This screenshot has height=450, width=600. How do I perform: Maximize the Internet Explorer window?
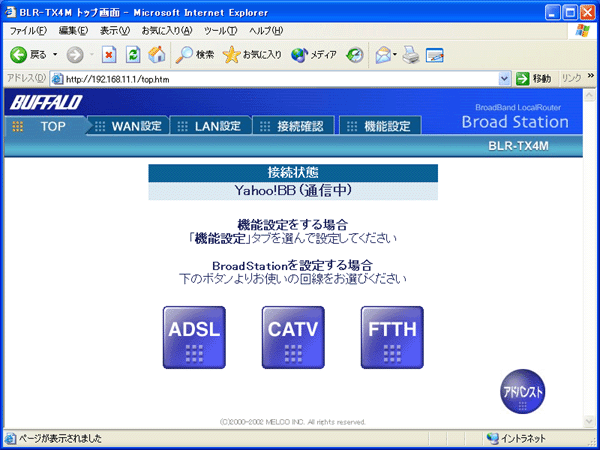(x=570, y=13)
